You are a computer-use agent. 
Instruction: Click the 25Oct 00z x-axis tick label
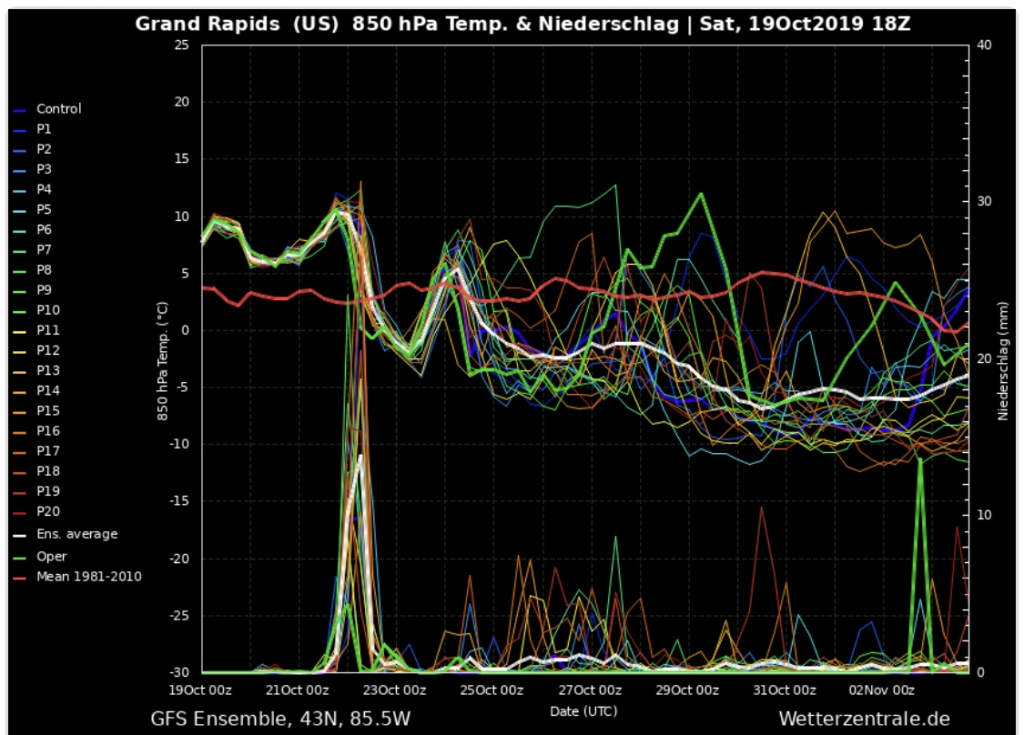point(493,690)
